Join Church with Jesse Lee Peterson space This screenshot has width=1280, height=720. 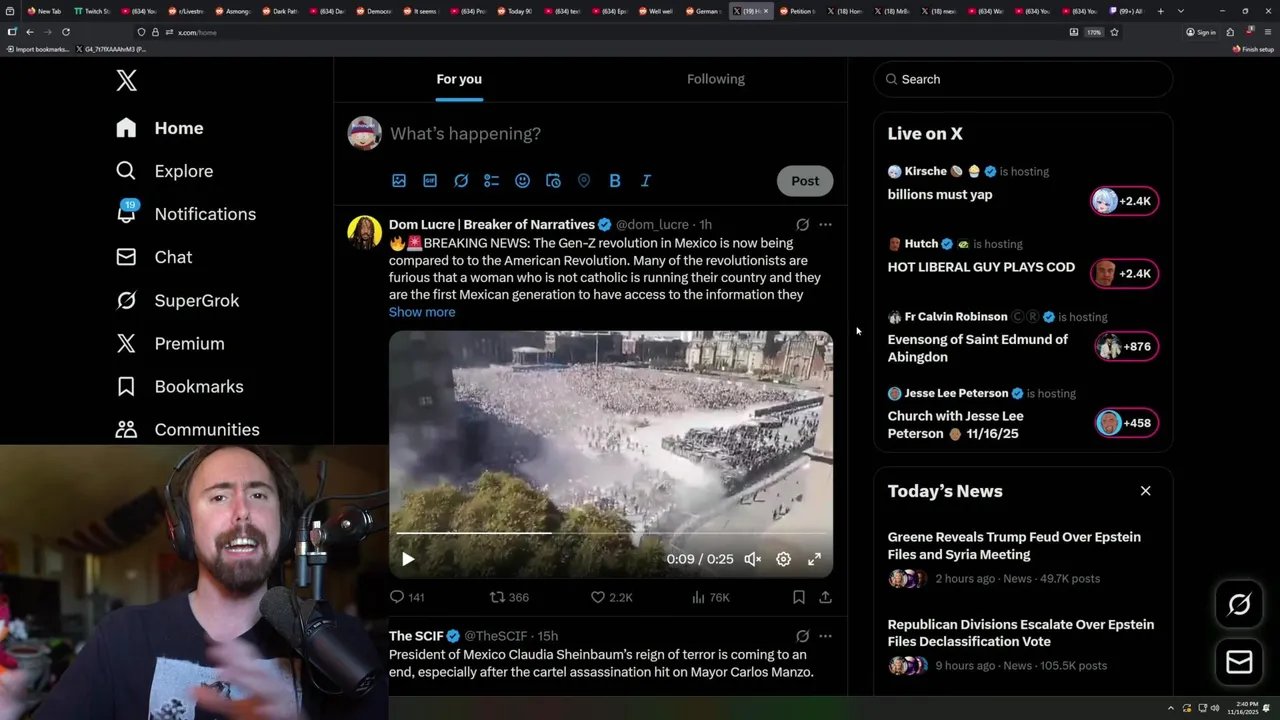tap(1125, 423)
